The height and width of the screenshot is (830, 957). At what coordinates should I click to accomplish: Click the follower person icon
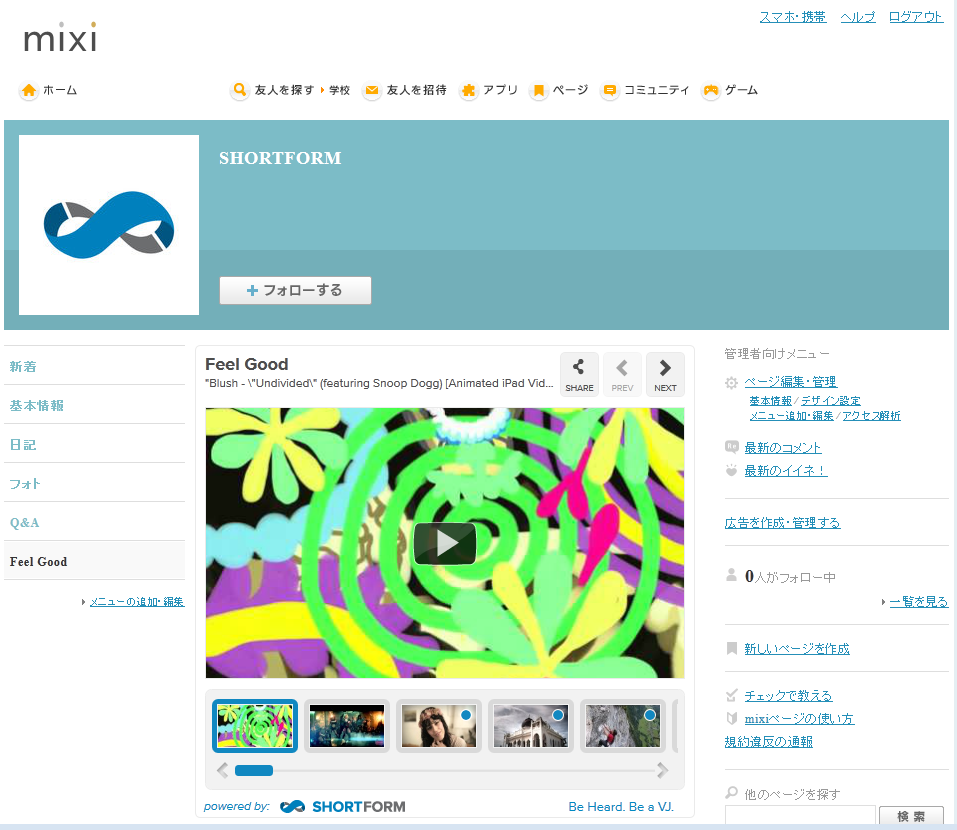731,576
